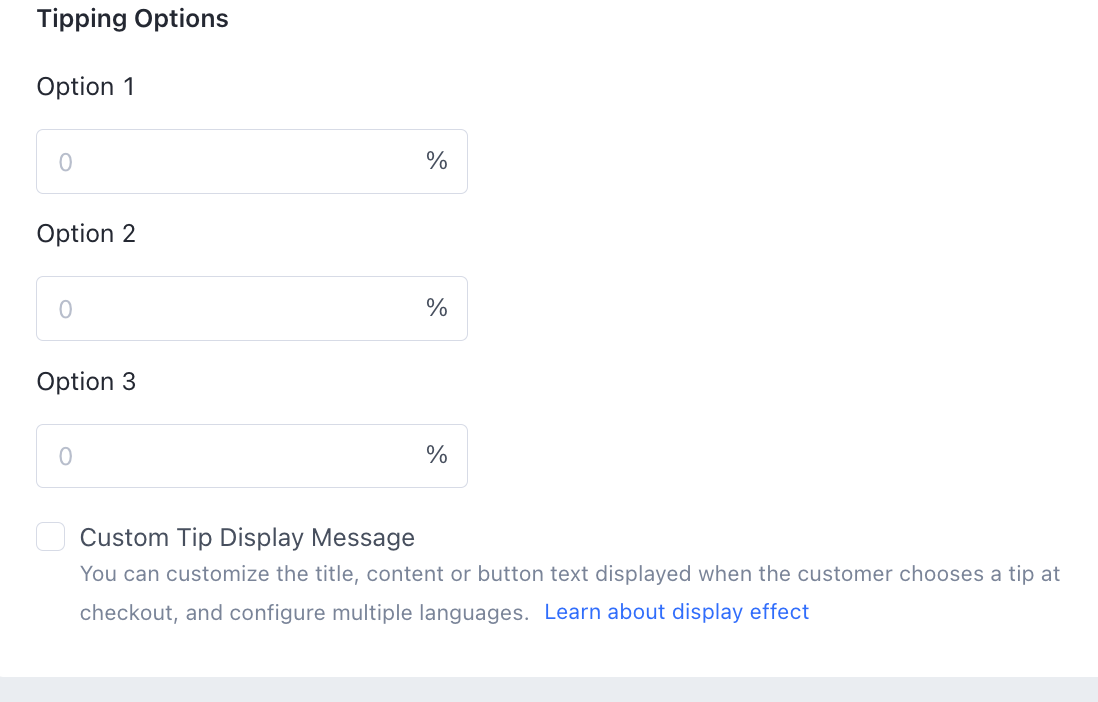Click the Option 1 label text

(85, 87)
